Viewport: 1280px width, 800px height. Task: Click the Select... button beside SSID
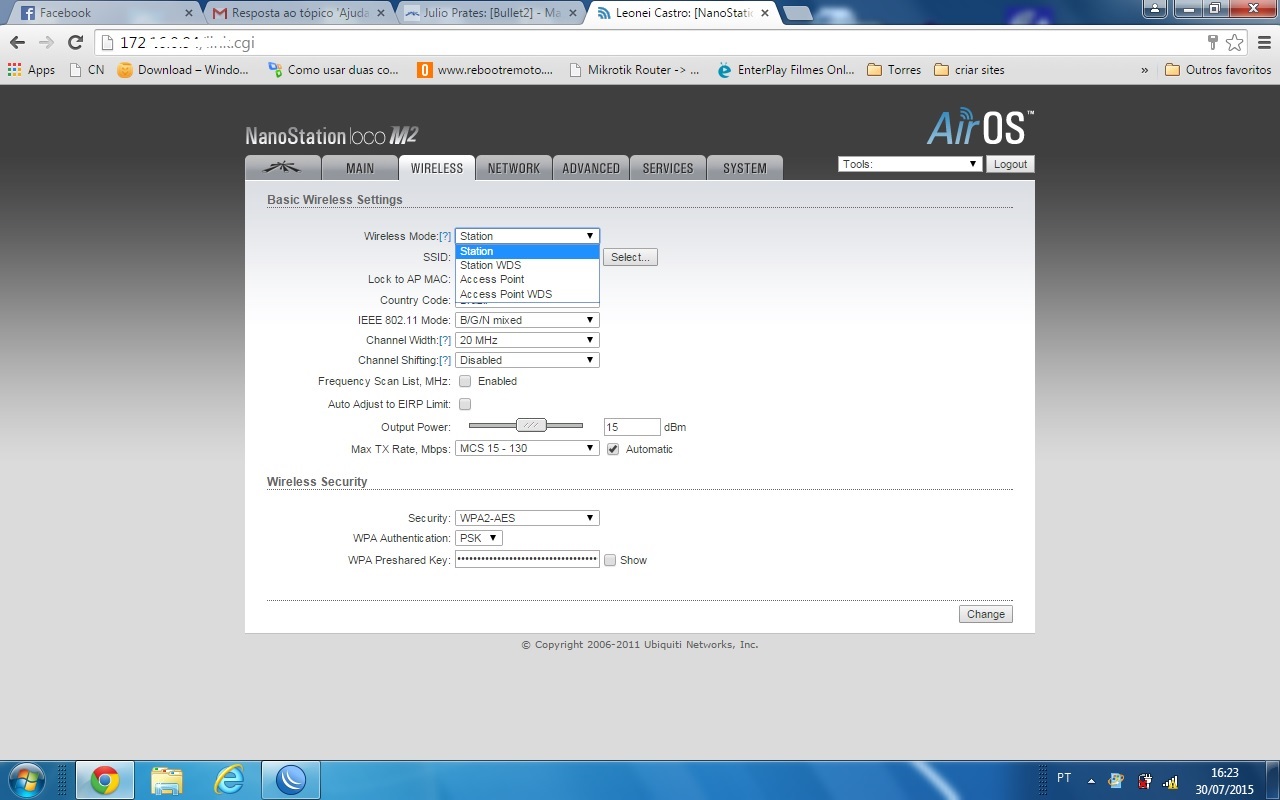point(630,257)
